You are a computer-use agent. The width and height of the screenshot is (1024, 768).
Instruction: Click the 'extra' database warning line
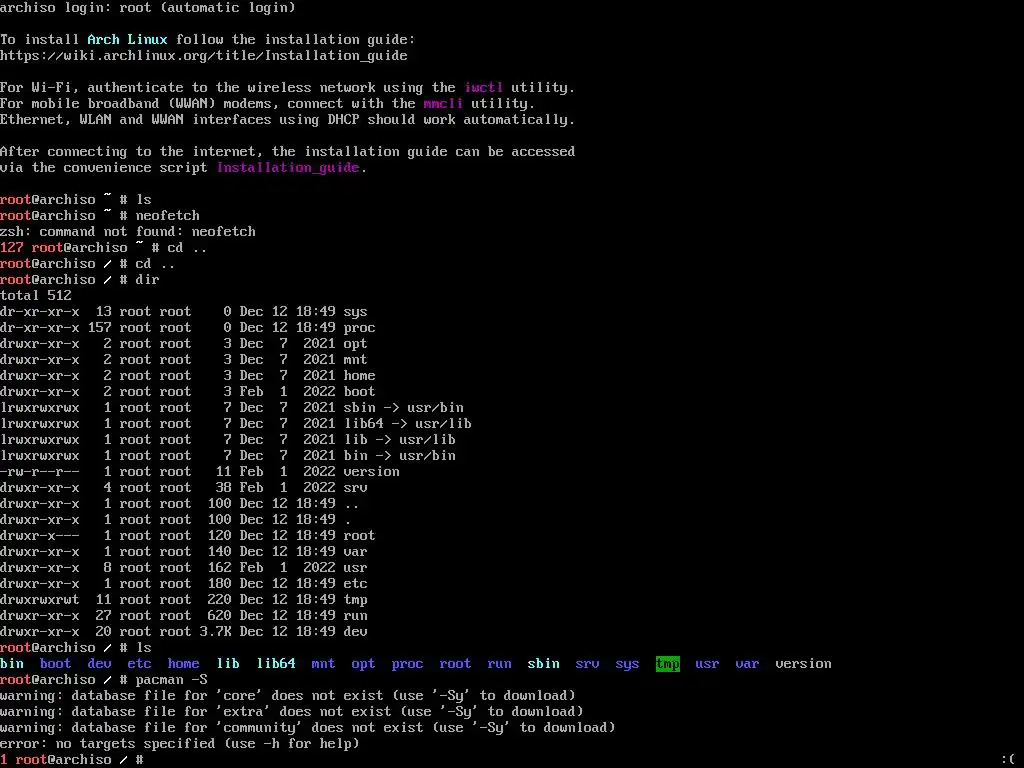tap(292, 711)
